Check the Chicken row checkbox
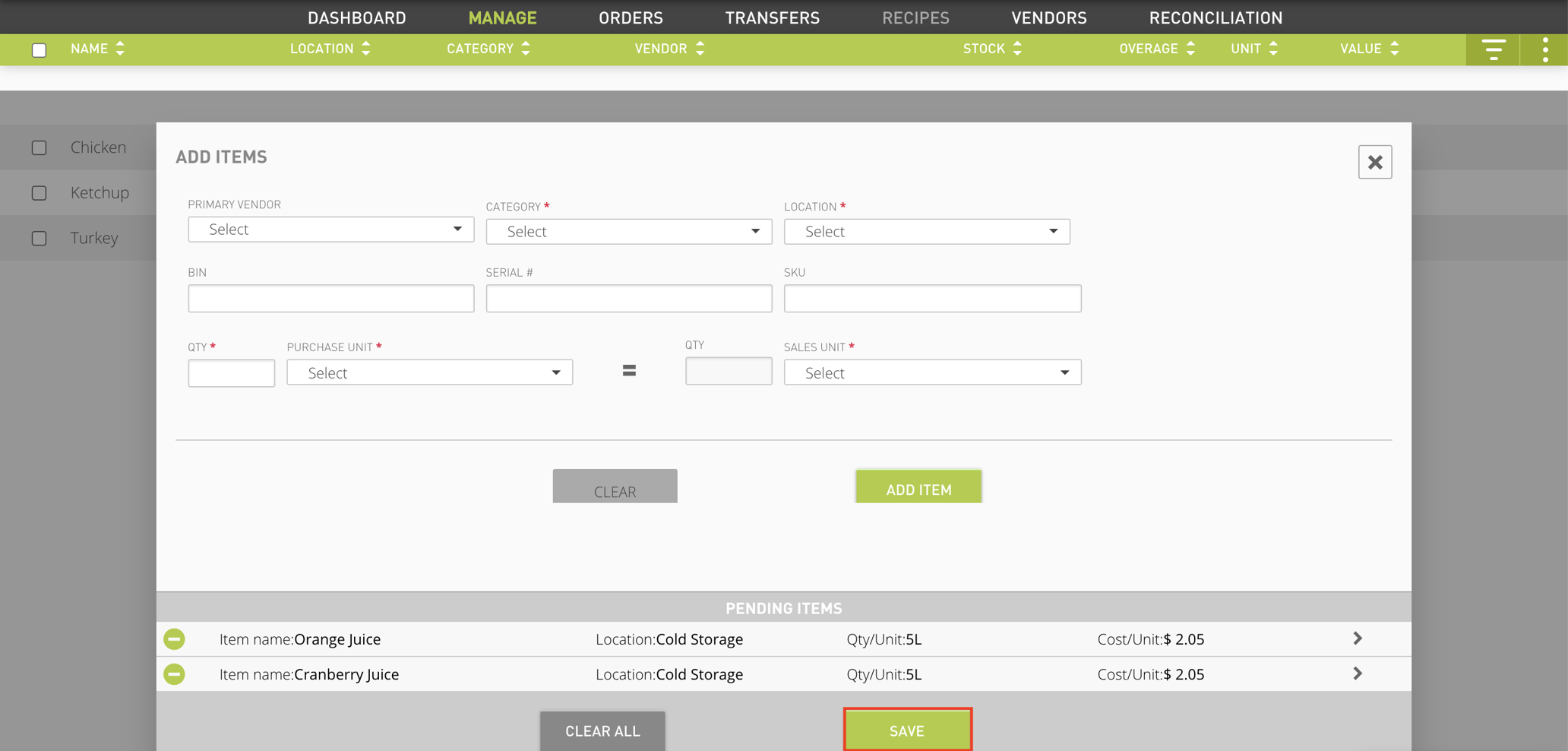Viewport: 1568px width, 751px height. tap(39, 147)
